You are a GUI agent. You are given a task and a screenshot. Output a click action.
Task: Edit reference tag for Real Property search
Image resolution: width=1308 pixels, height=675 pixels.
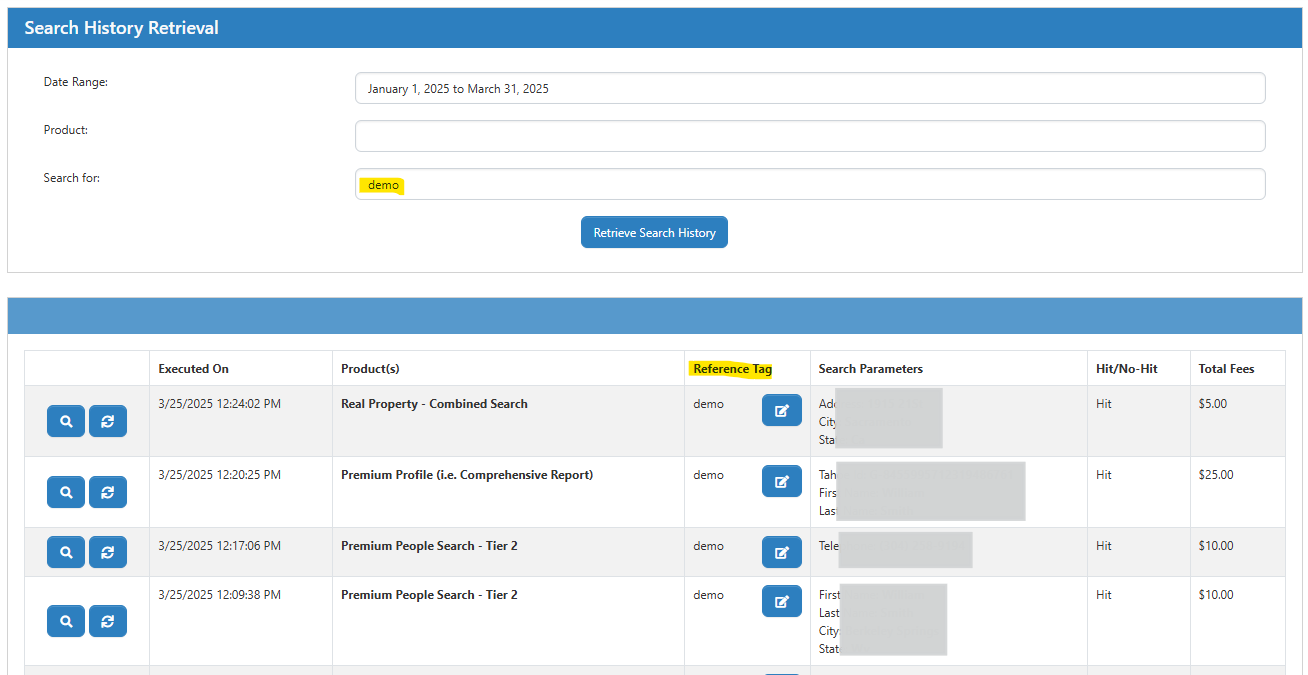[x=781, y=410]
